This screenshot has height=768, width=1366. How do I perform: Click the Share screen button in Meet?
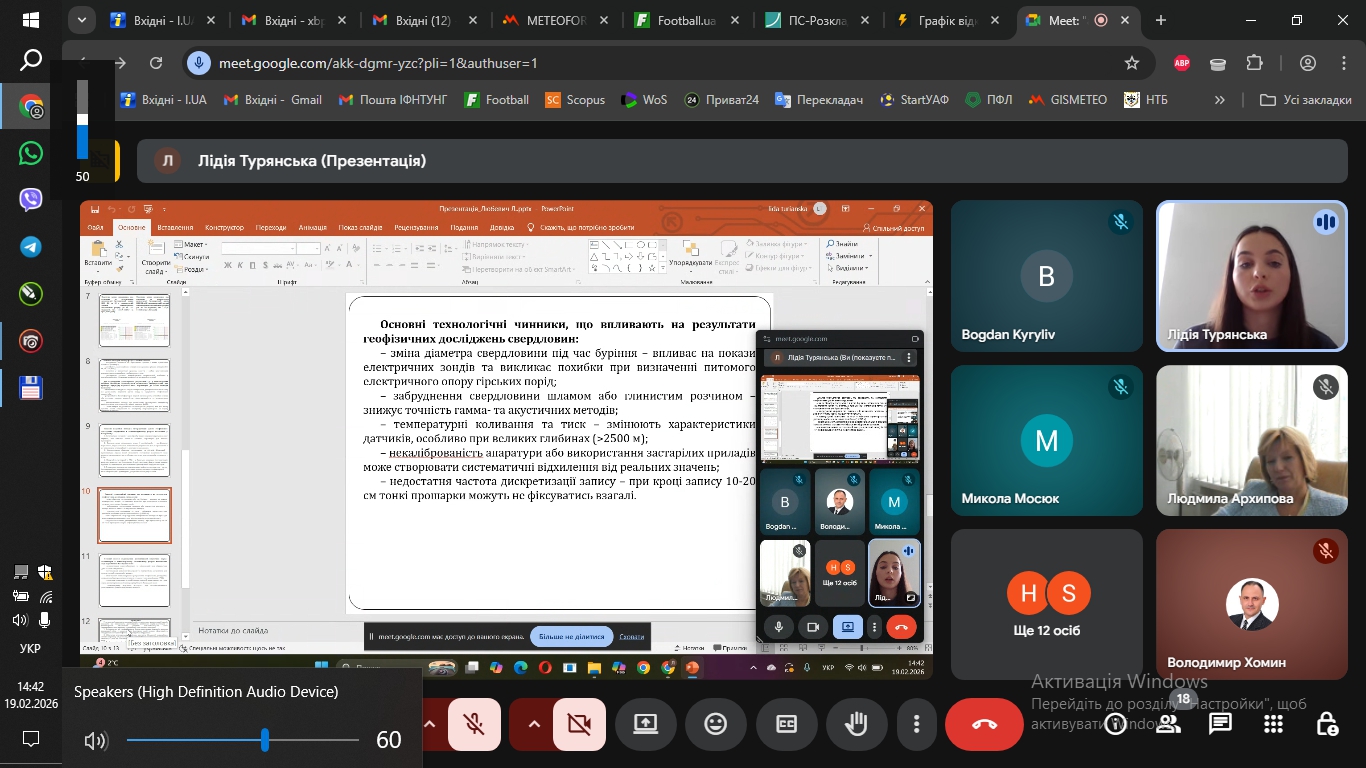tap(645, 724)
